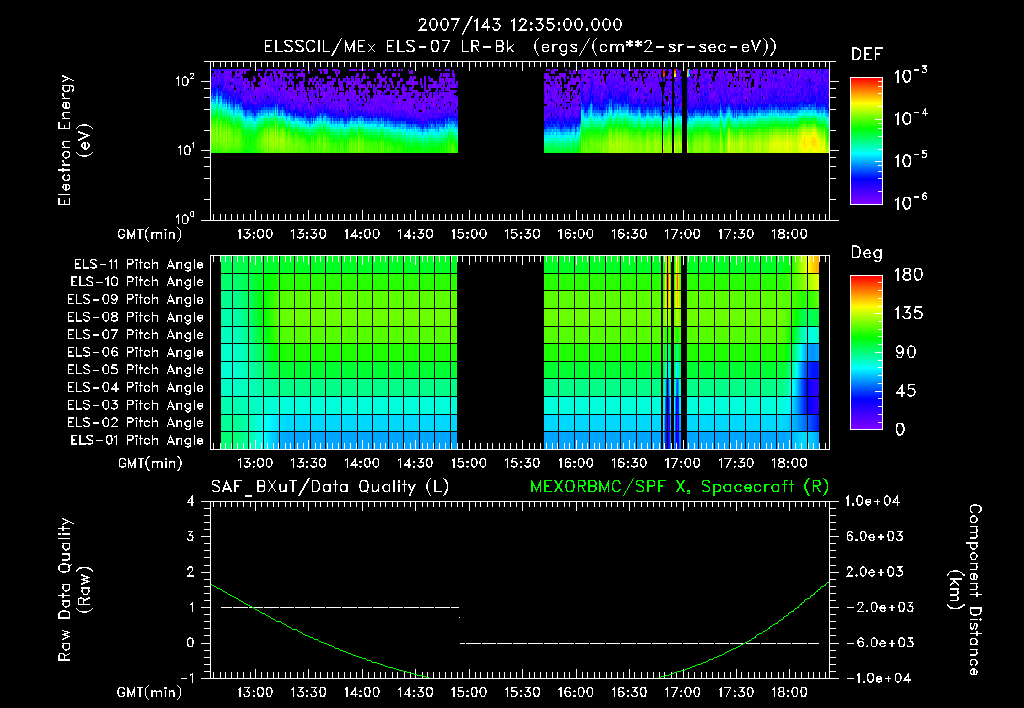Viewport: 1024px width, 708px height.
Task: Click the 14:00 tick under the pitch angle panel
Action: pos(362,463)
